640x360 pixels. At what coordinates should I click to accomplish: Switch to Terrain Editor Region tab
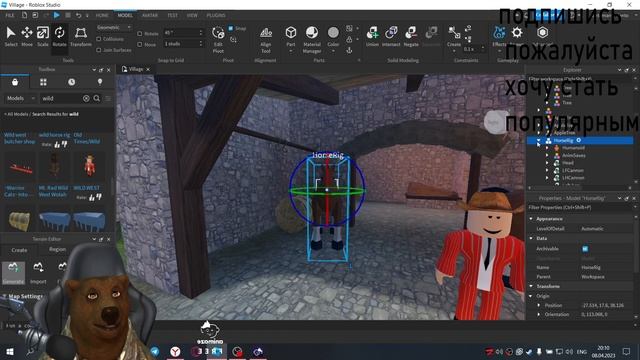coord(57,249)
